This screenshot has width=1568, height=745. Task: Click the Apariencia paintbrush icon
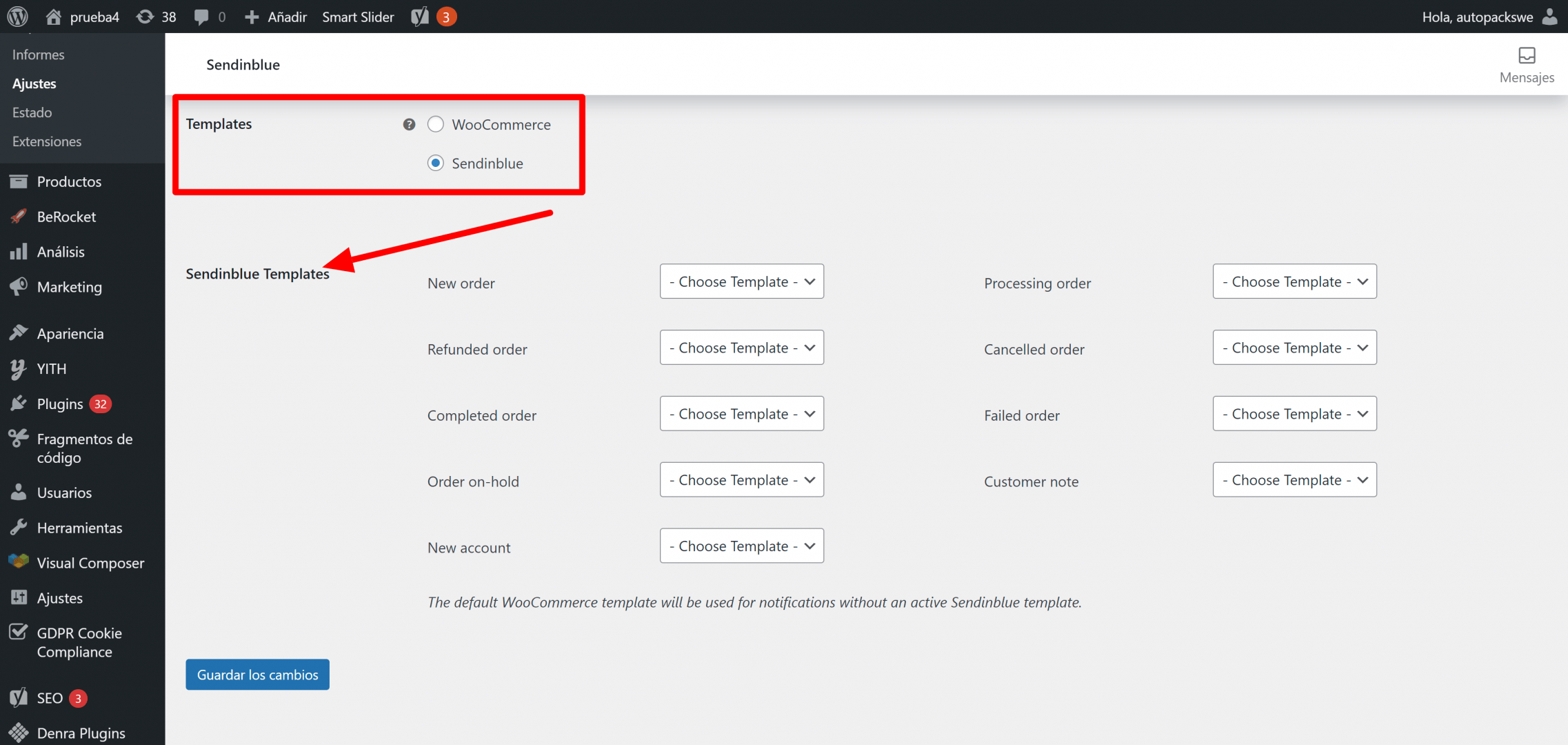[x=19, y=333]
